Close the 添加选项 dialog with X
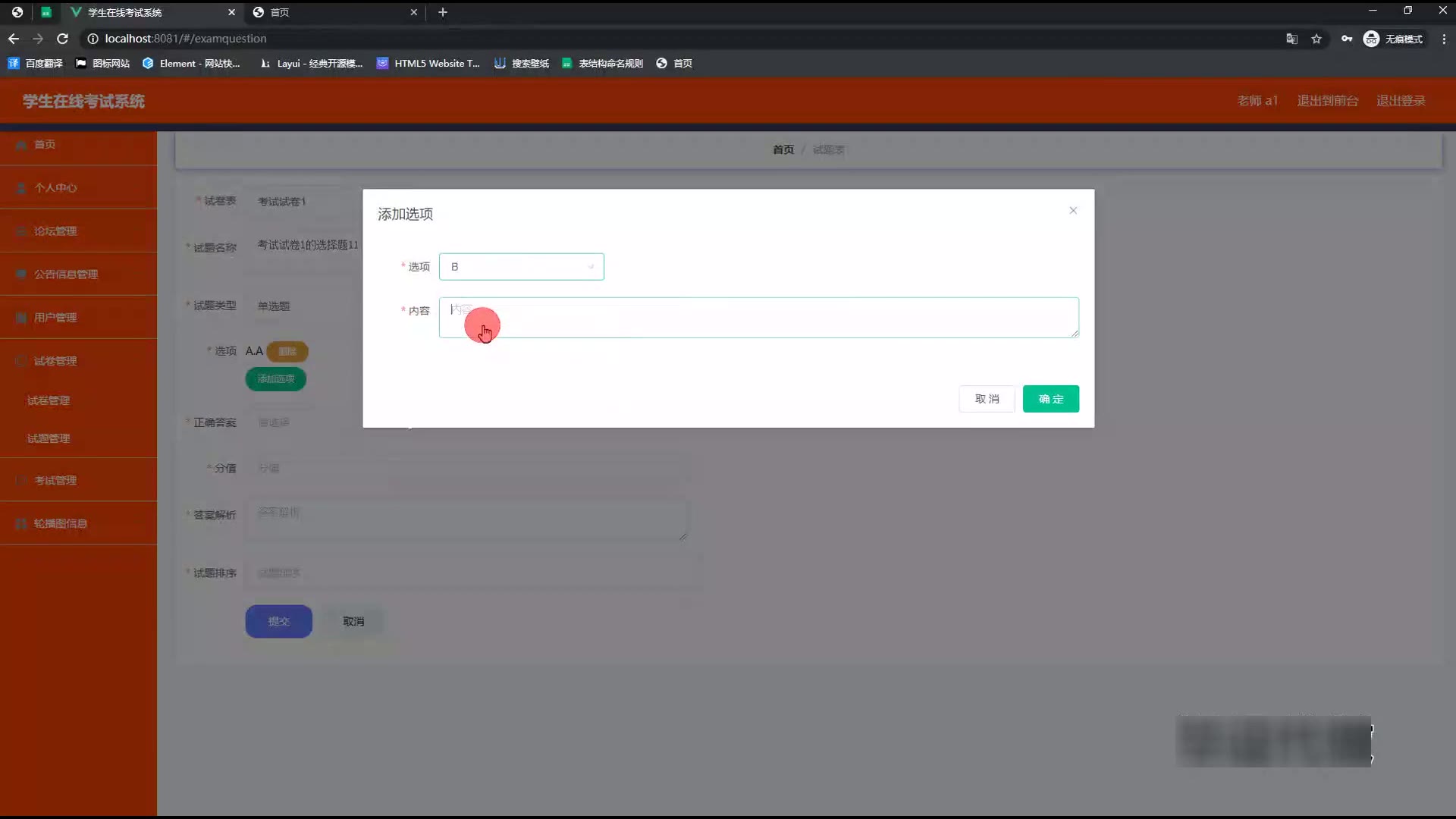The image size is (1456, 819). point(1073,211)
